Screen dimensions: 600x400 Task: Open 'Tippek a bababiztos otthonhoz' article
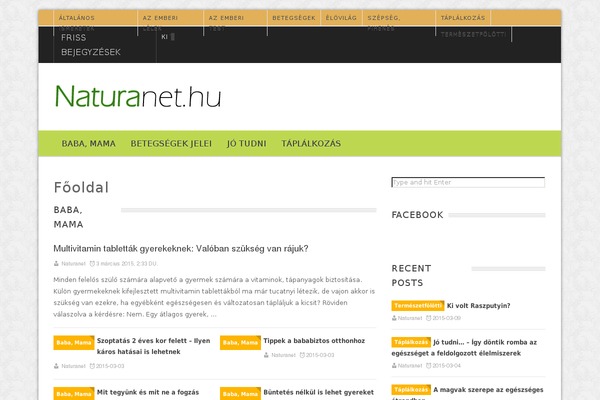click(x=314, y=341)
